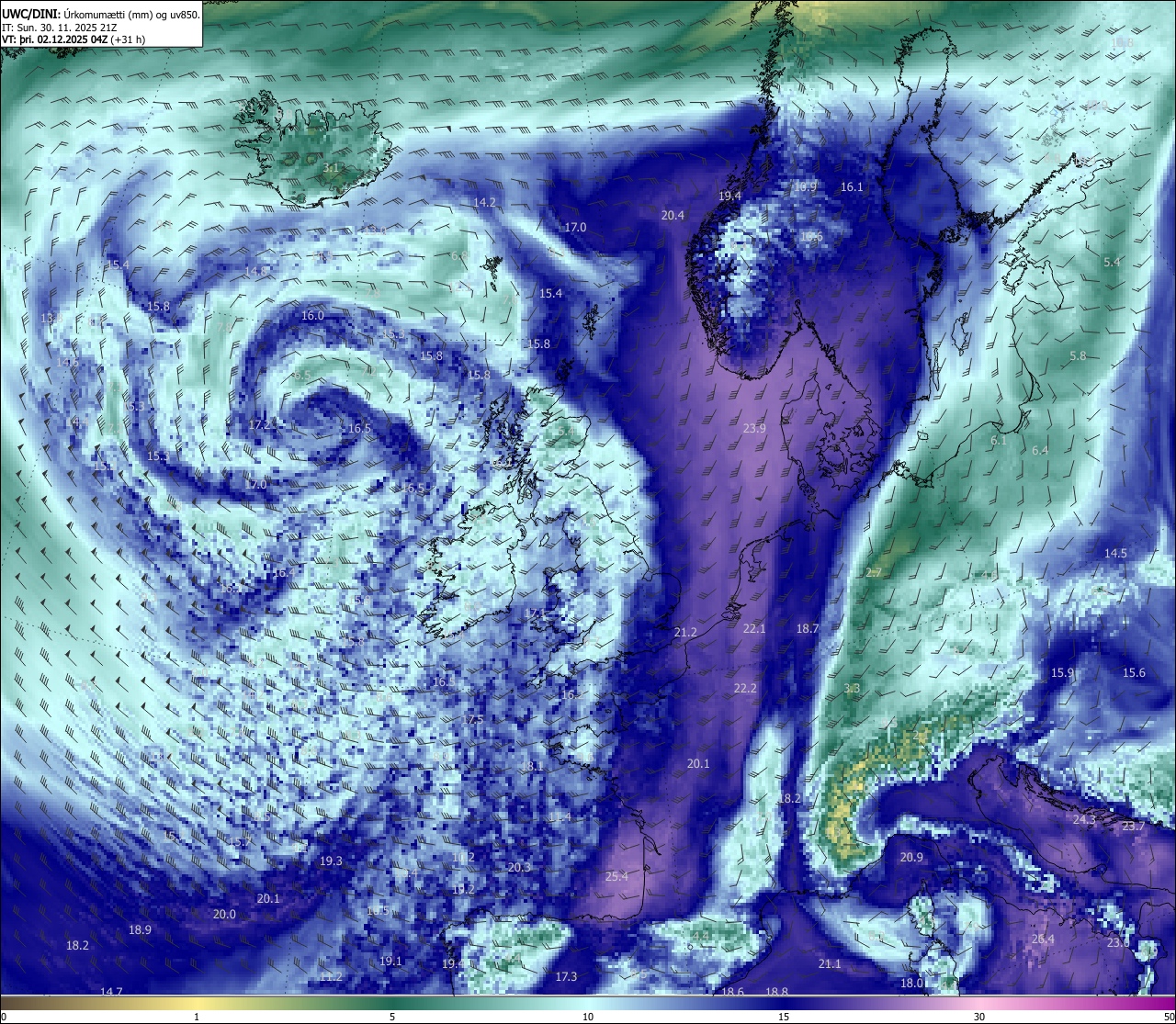
Task: Click the 15.6 value on the map
Action: 1134,673
